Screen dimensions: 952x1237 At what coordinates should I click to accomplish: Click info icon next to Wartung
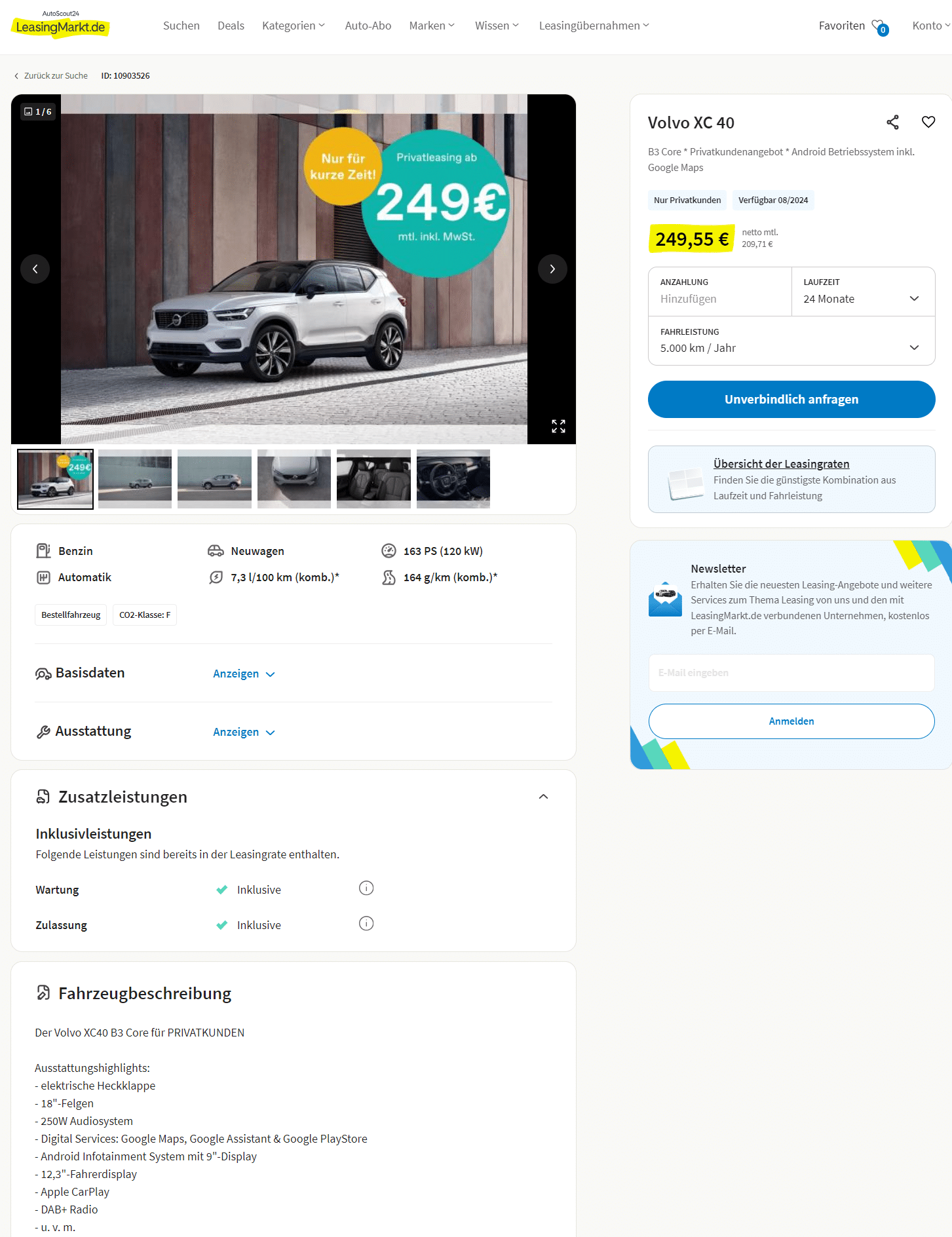click(366, 888)
